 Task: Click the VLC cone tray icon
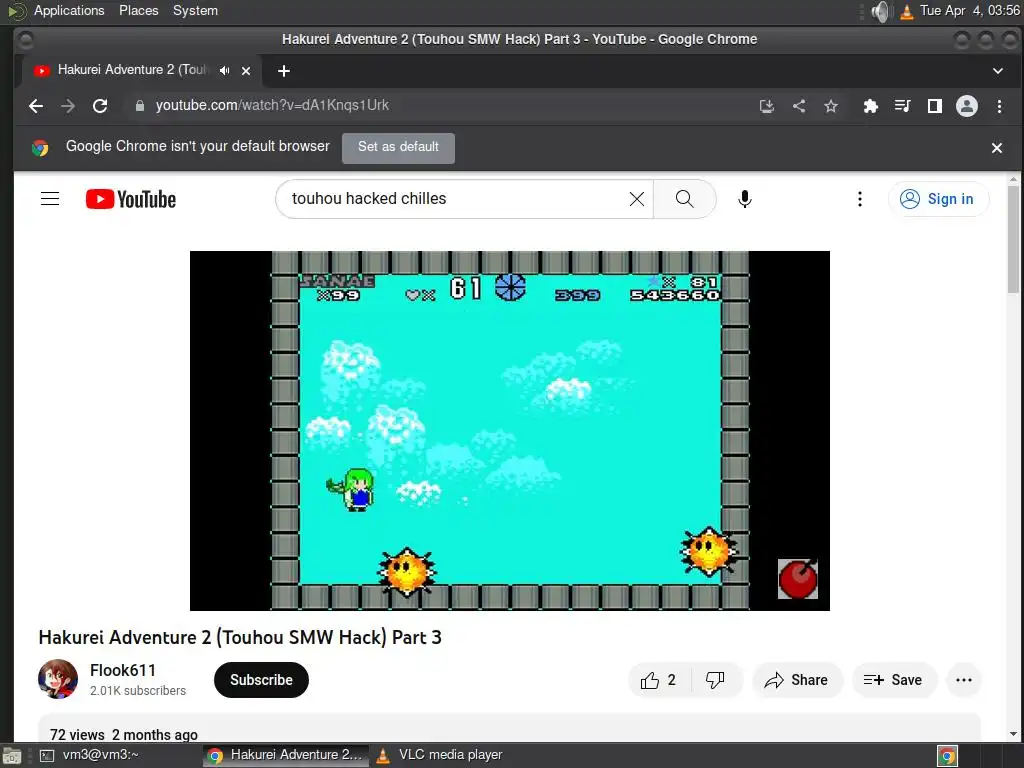tap(906, 11)
